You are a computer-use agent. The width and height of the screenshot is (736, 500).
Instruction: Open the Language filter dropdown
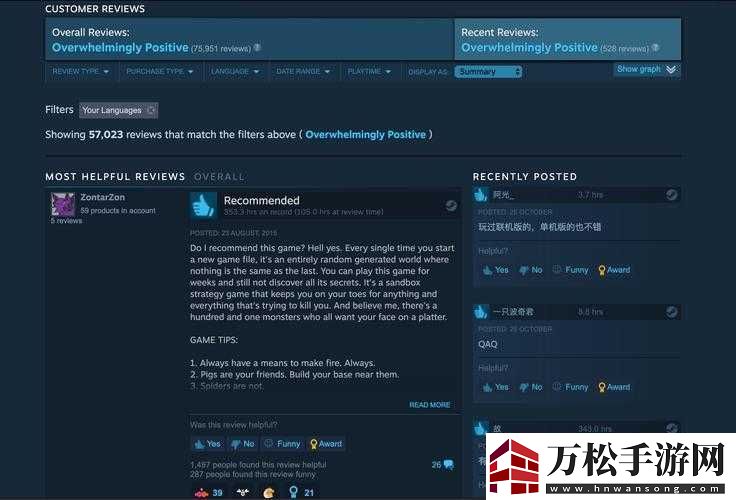tap(235, 72)
